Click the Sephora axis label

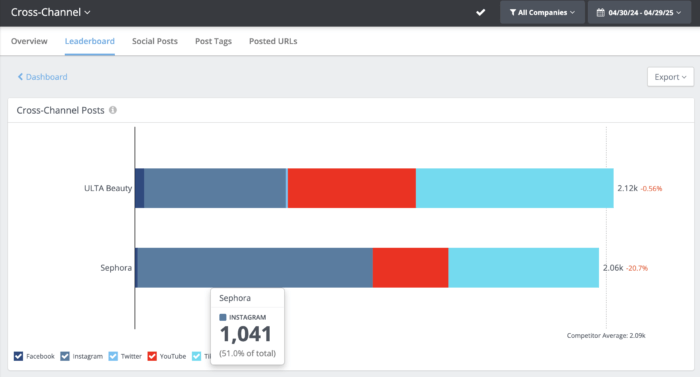coord(116,268)
